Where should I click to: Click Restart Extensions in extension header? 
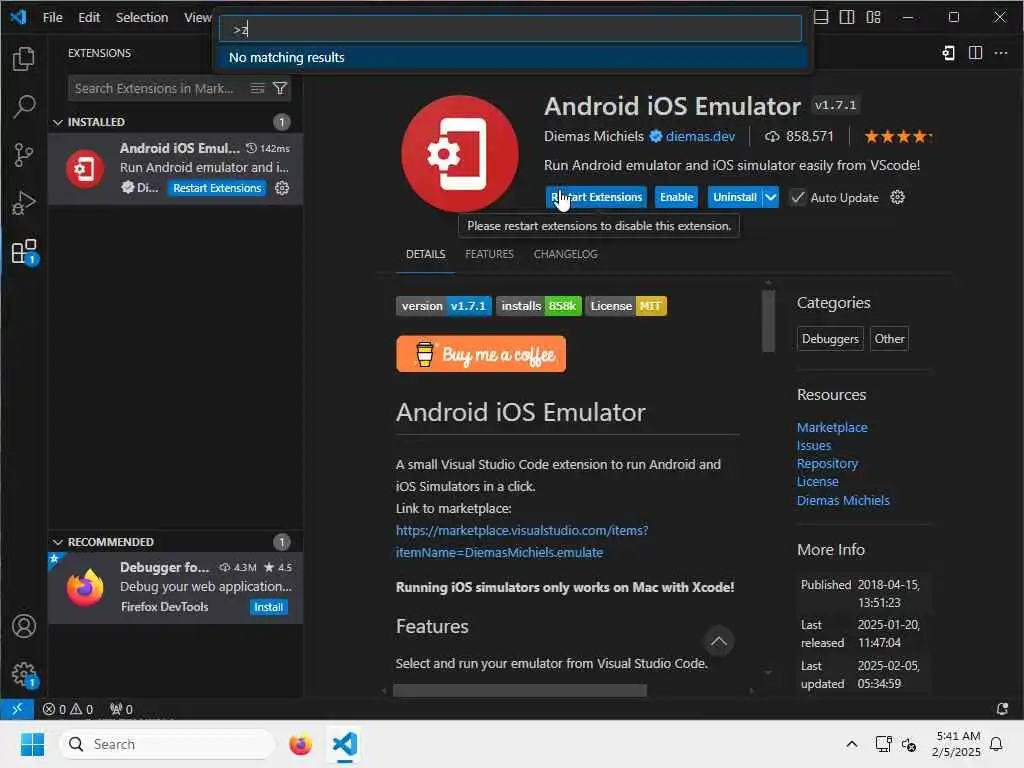[x=596, y=197]
